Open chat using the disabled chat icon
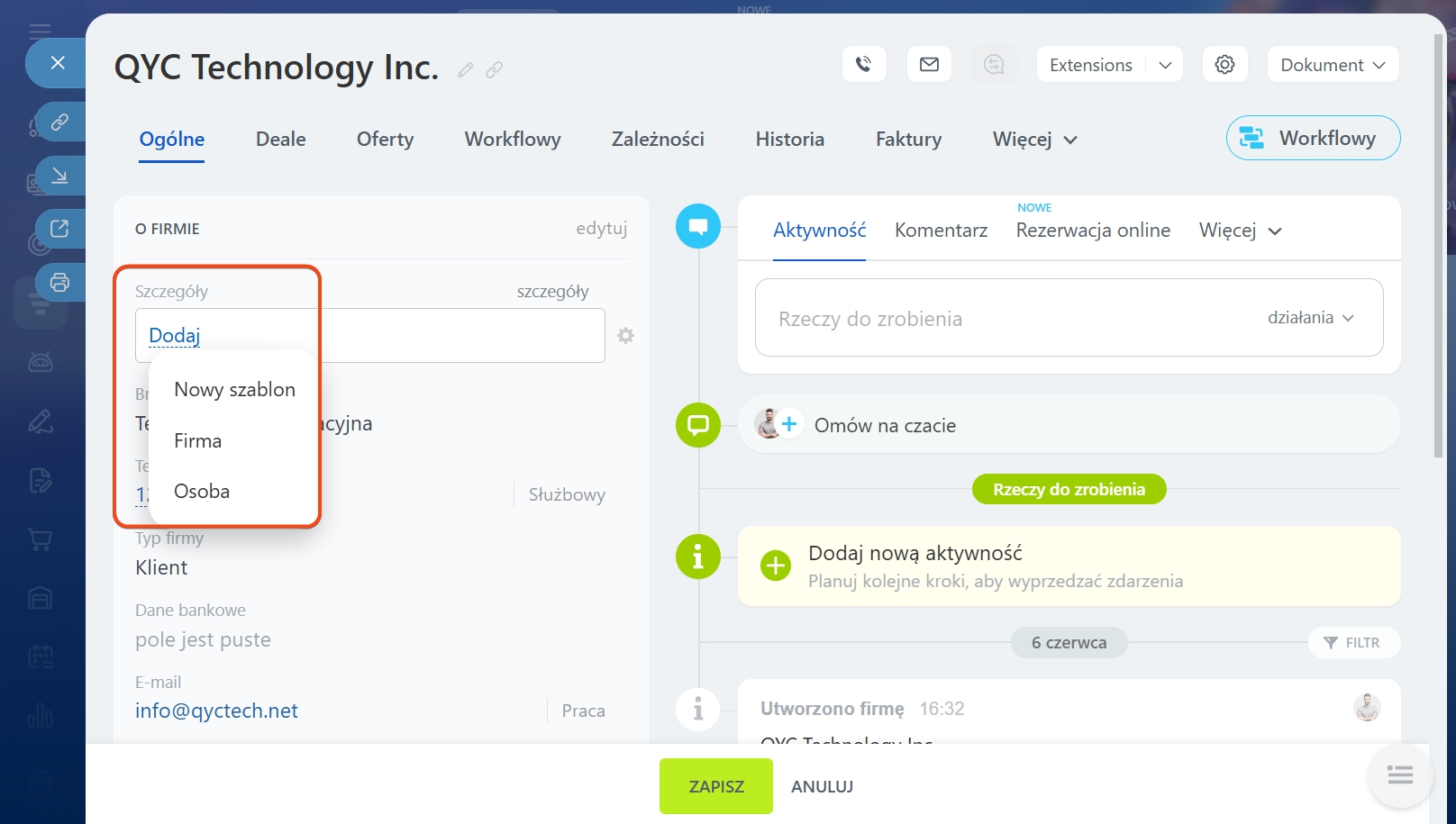 (x=994, y=64)
